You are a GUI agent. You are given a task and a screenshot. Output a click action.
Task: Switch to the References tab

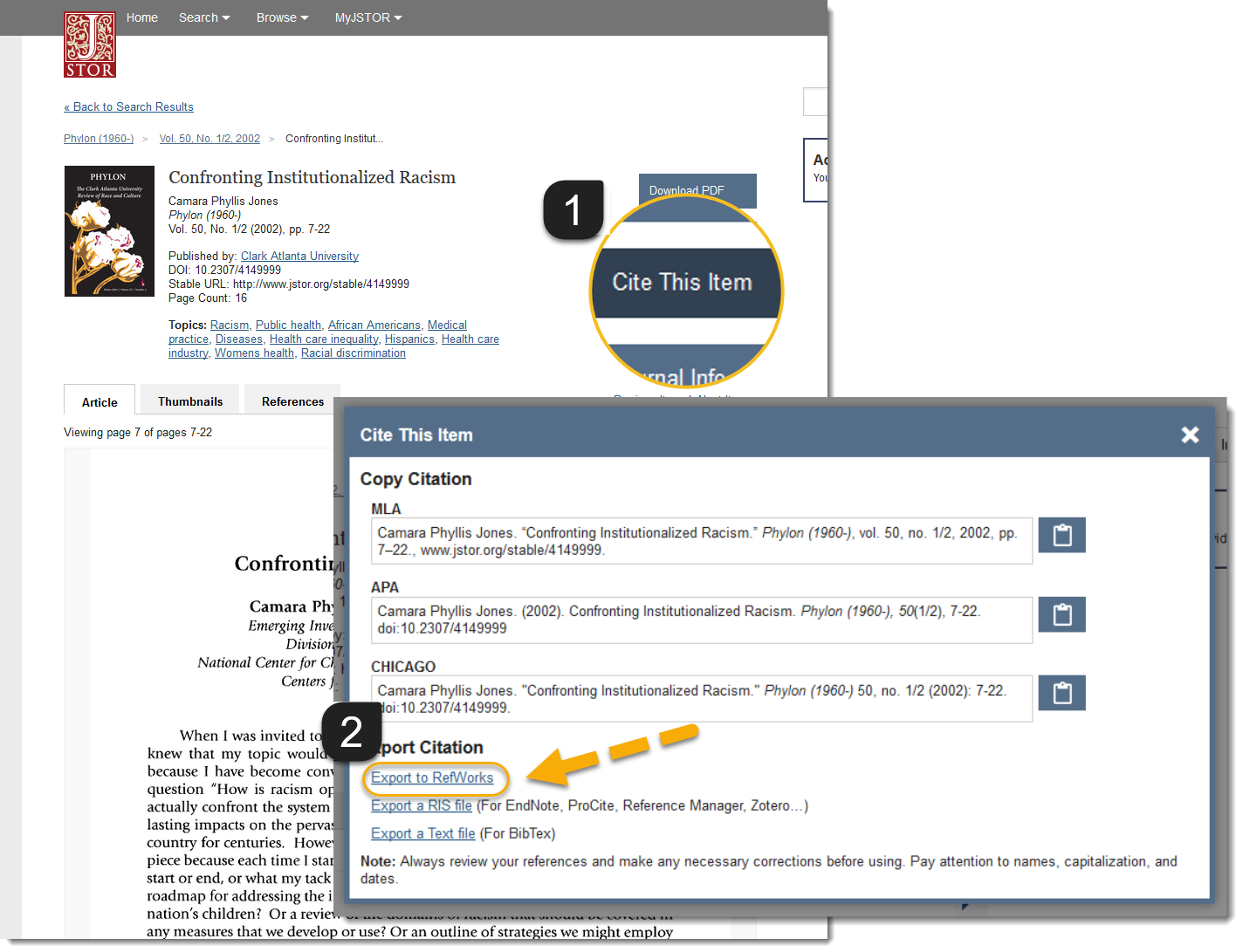pos(292,401)
